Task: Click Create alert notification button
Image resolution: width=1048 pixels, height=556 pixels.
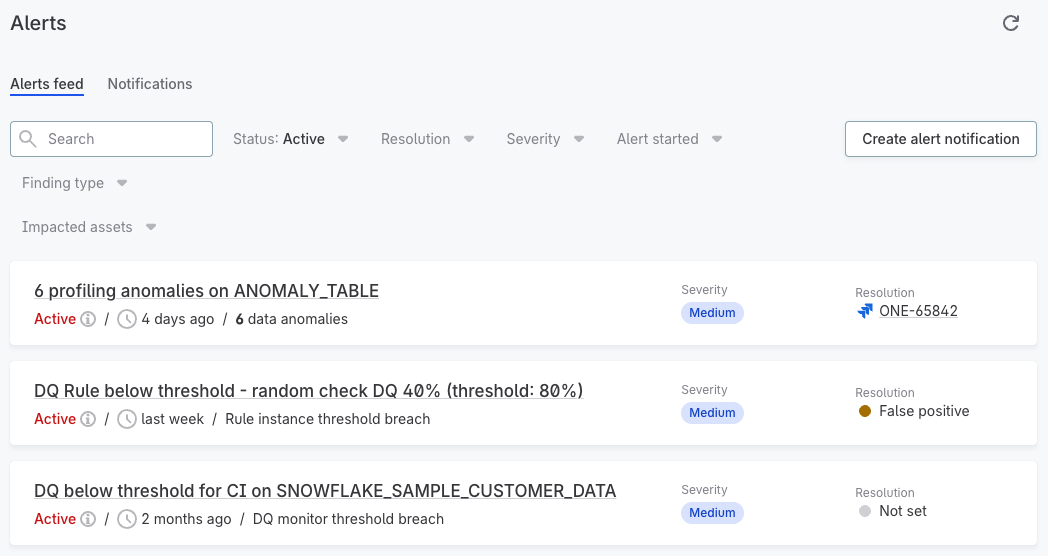Action: [x=940, y=139]
